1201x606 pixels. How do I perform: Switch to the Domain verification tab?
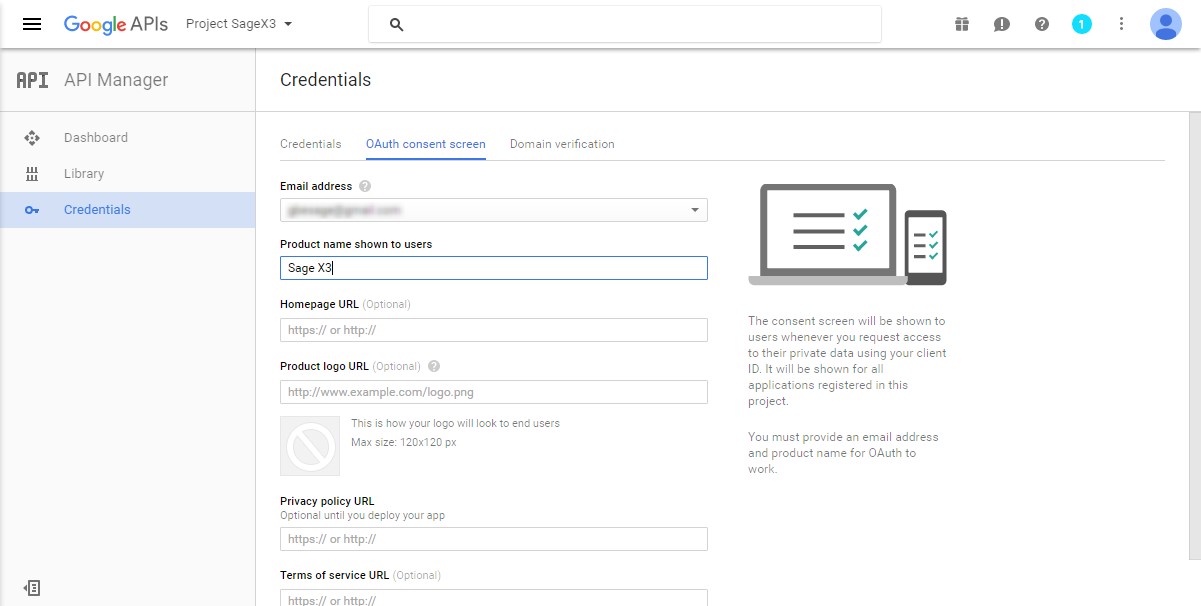pyautogui.click(x=562, y=144)
